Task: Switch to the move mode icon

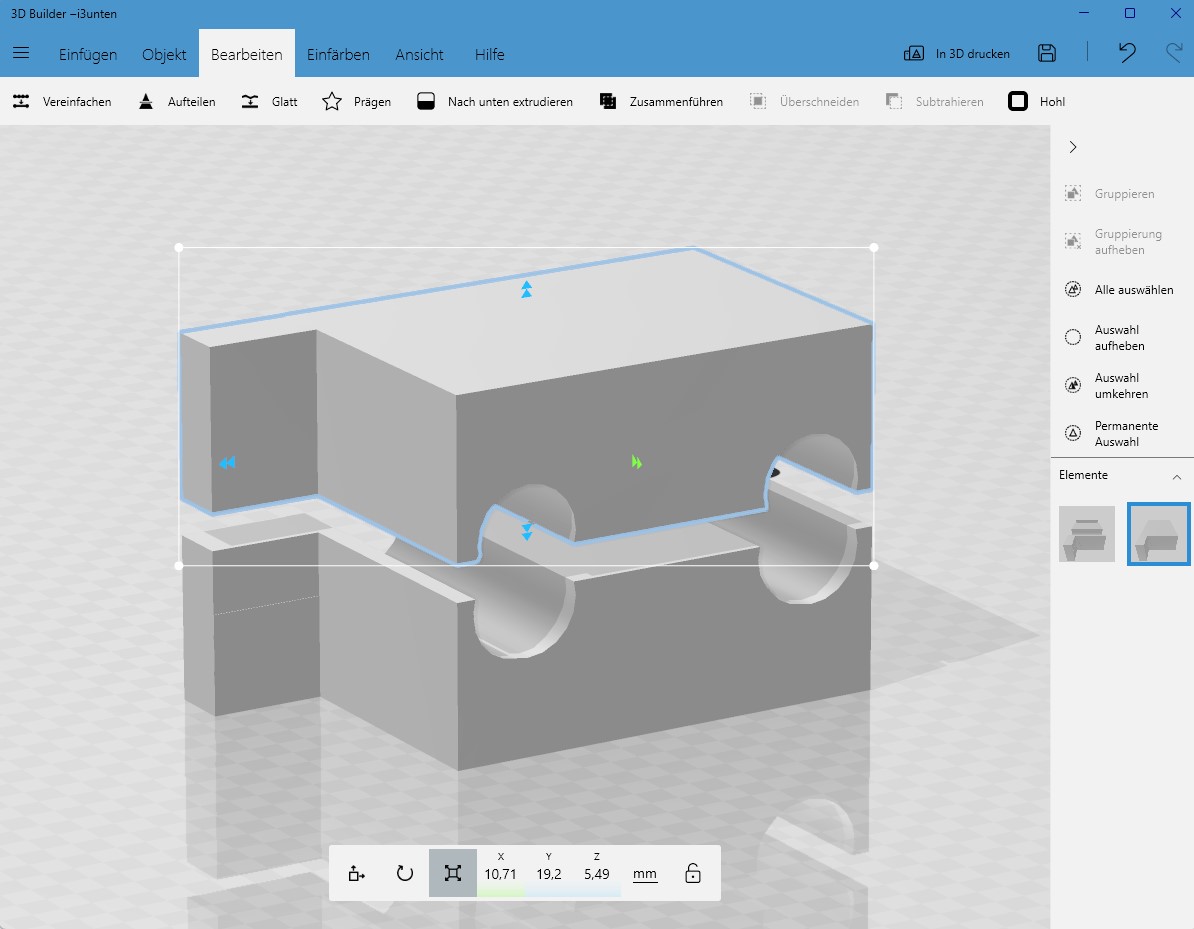Action: pos(355,872)
